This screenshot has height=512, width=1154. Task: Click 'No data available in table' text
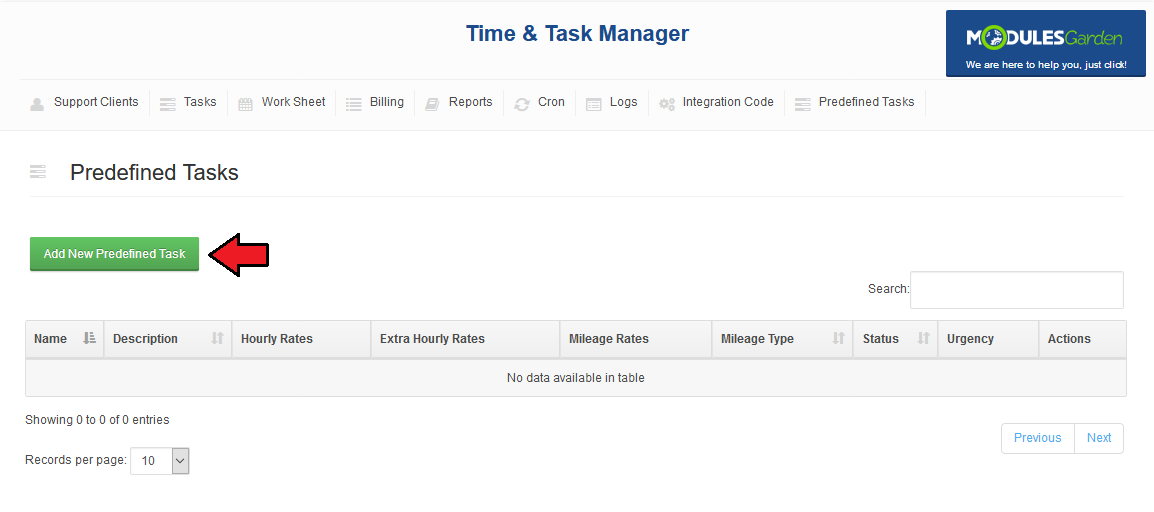pyautogui.click(x=576, y=378)
